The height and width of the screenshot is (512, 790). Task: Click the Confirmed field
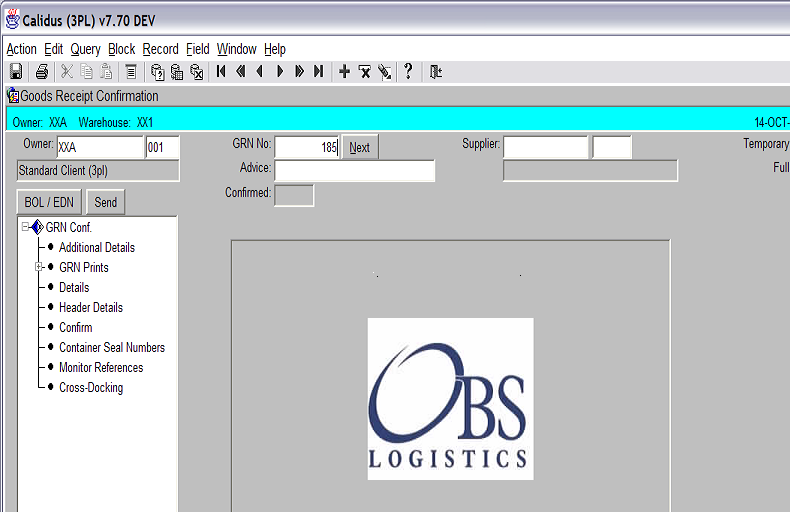point(294,196)
